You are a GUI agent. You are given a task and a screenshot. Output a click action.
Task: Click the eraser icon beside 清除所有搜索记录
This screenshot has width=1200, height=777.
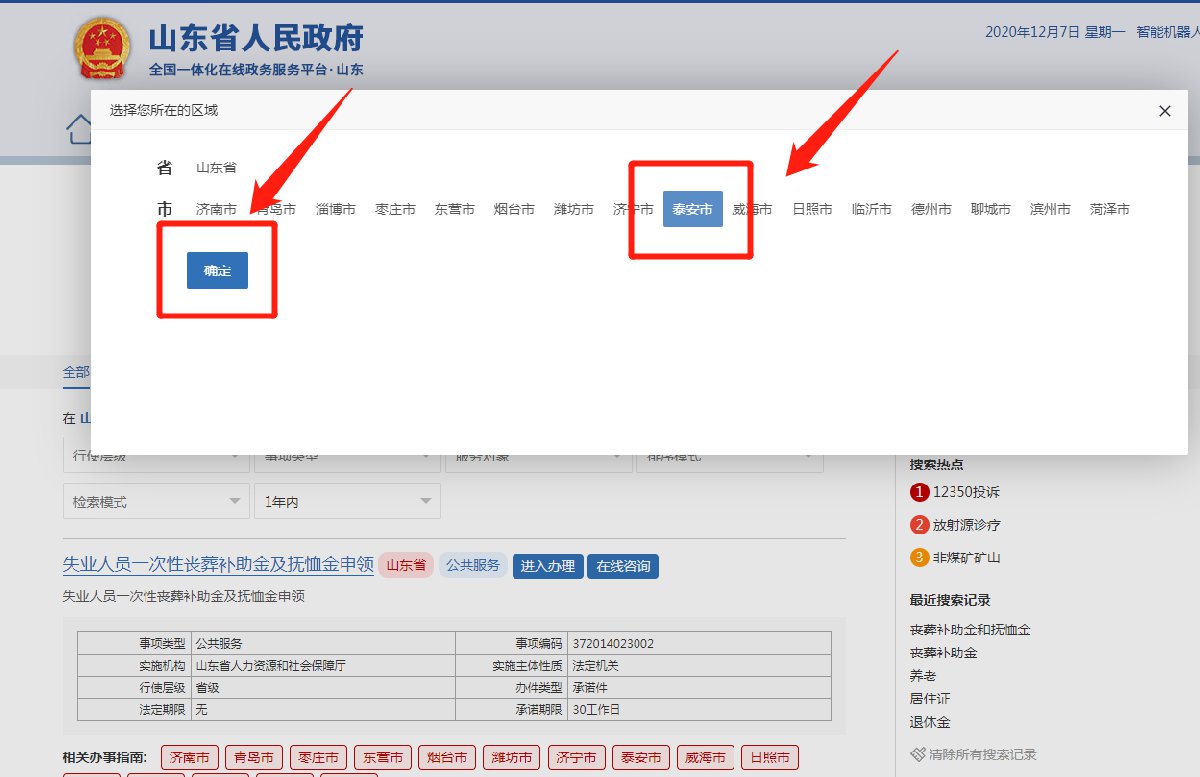point(918,754)
